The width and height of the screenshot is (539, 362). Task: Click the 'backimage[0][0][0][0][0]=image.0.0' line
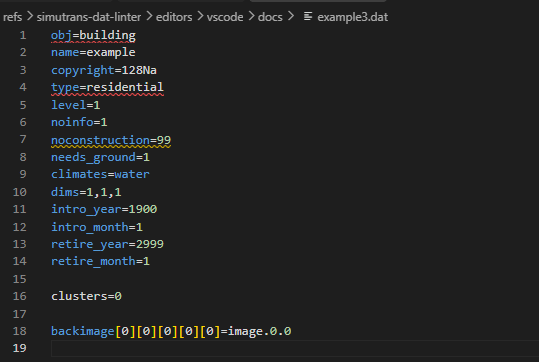(171, 331)
